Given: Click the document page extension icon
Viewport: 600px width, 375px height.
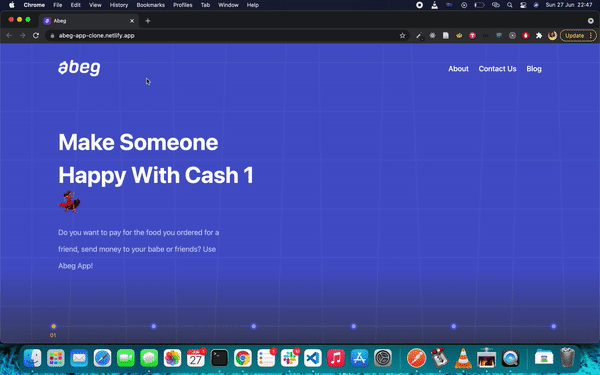Looking at the screenshot, I should point(446,36).
